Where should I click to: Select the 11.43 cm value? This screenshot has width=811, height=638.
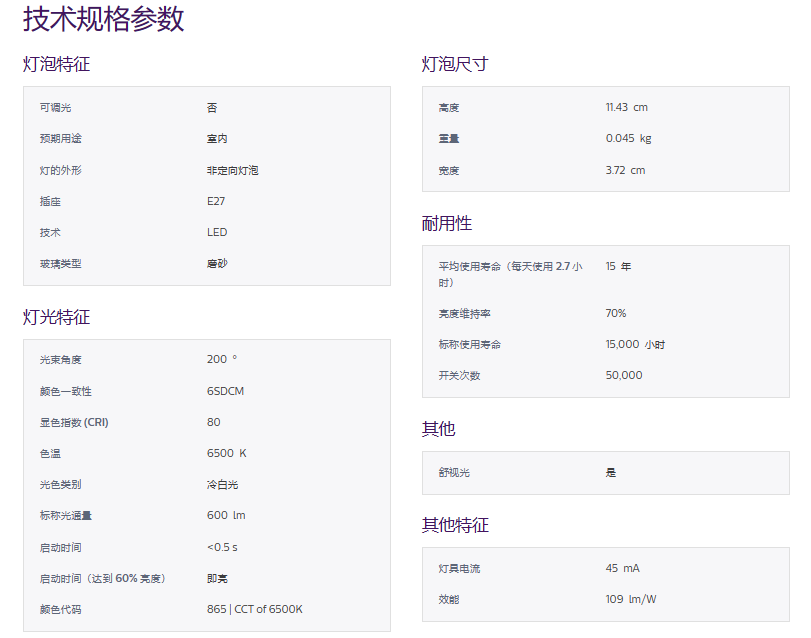tap(626, 107)
